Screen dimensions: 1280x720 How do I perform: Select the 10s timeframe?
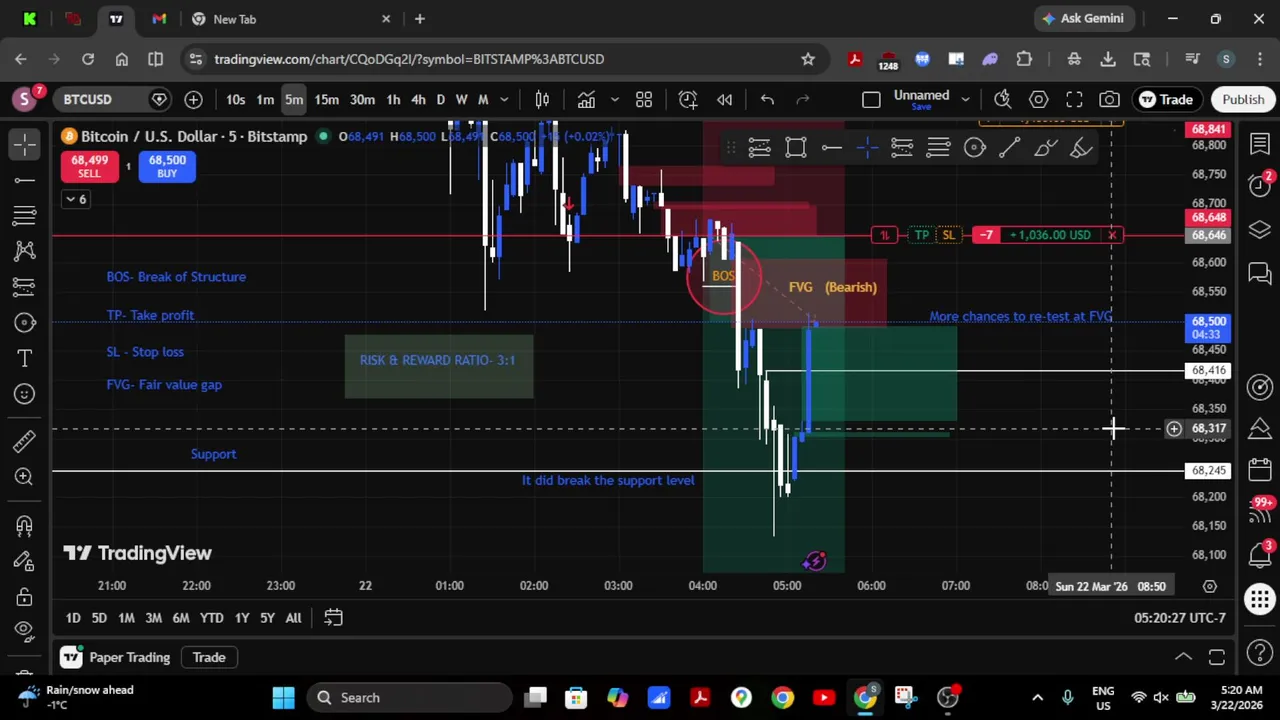point(235,99)
